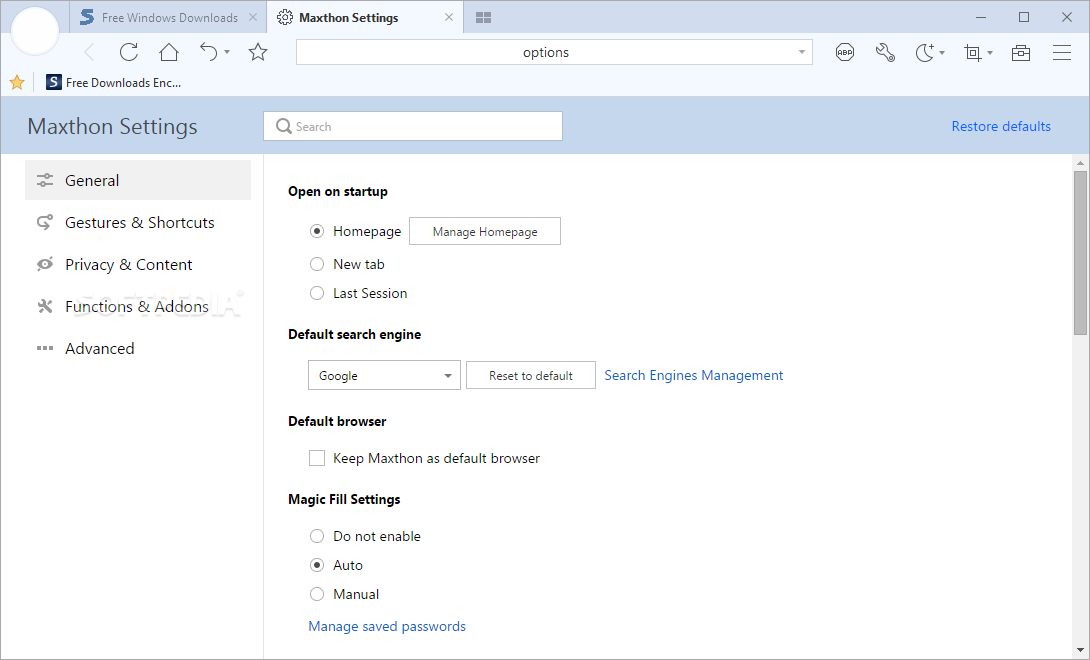Select the New tab startup option
This screenshot has width=1090, height=660.
[317, 264]
